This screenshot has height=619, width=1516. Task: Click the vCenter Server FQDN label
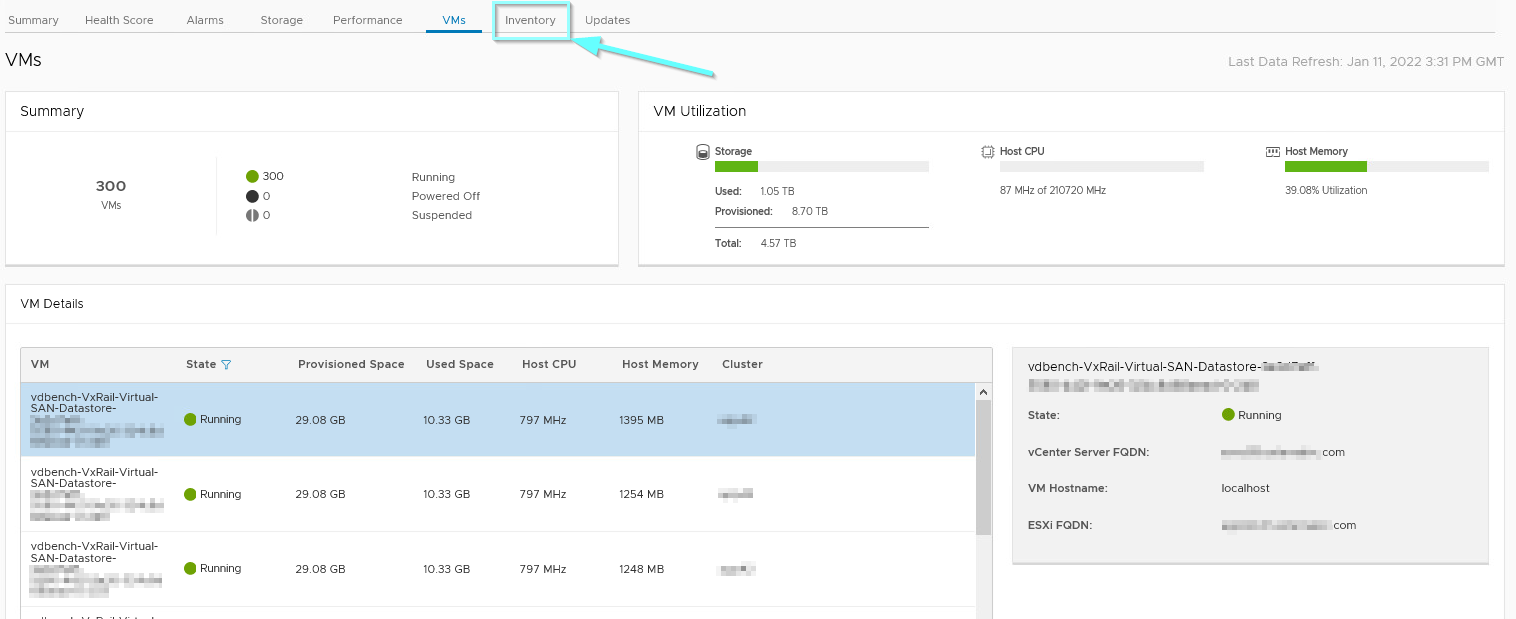point(1088,452)
